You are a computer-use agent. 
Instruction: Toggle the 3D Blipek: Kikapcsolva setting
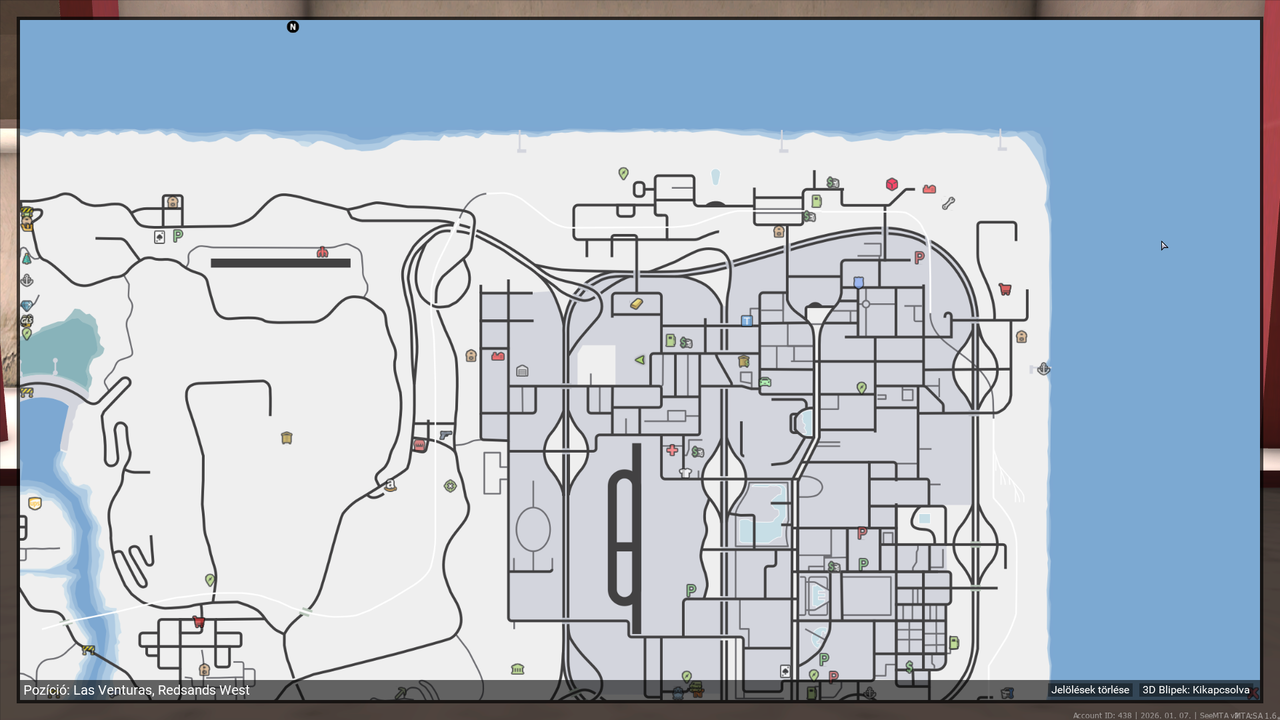(x=1196, y=690)
